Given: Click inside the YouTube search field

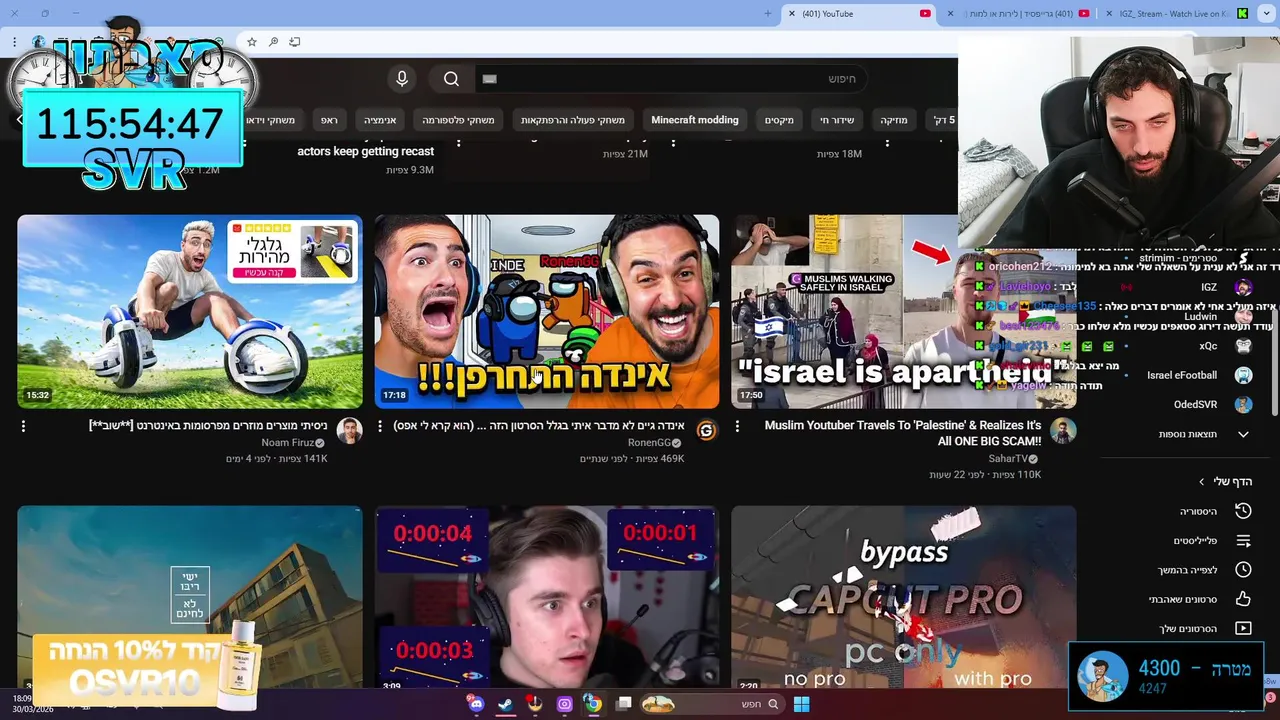Looking at the screenshot, I should point(672,79).
